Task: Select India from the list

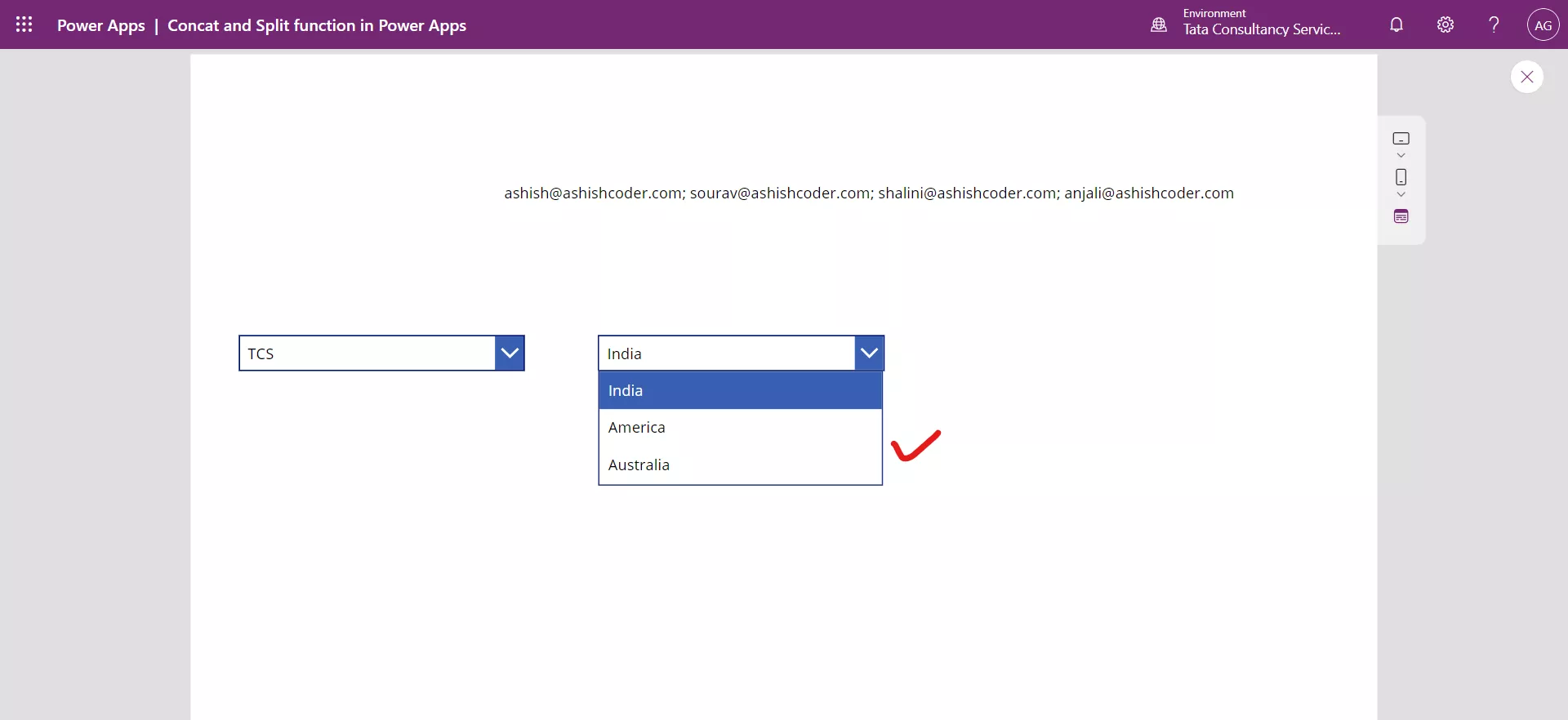Action: click(x=741, y=390)
